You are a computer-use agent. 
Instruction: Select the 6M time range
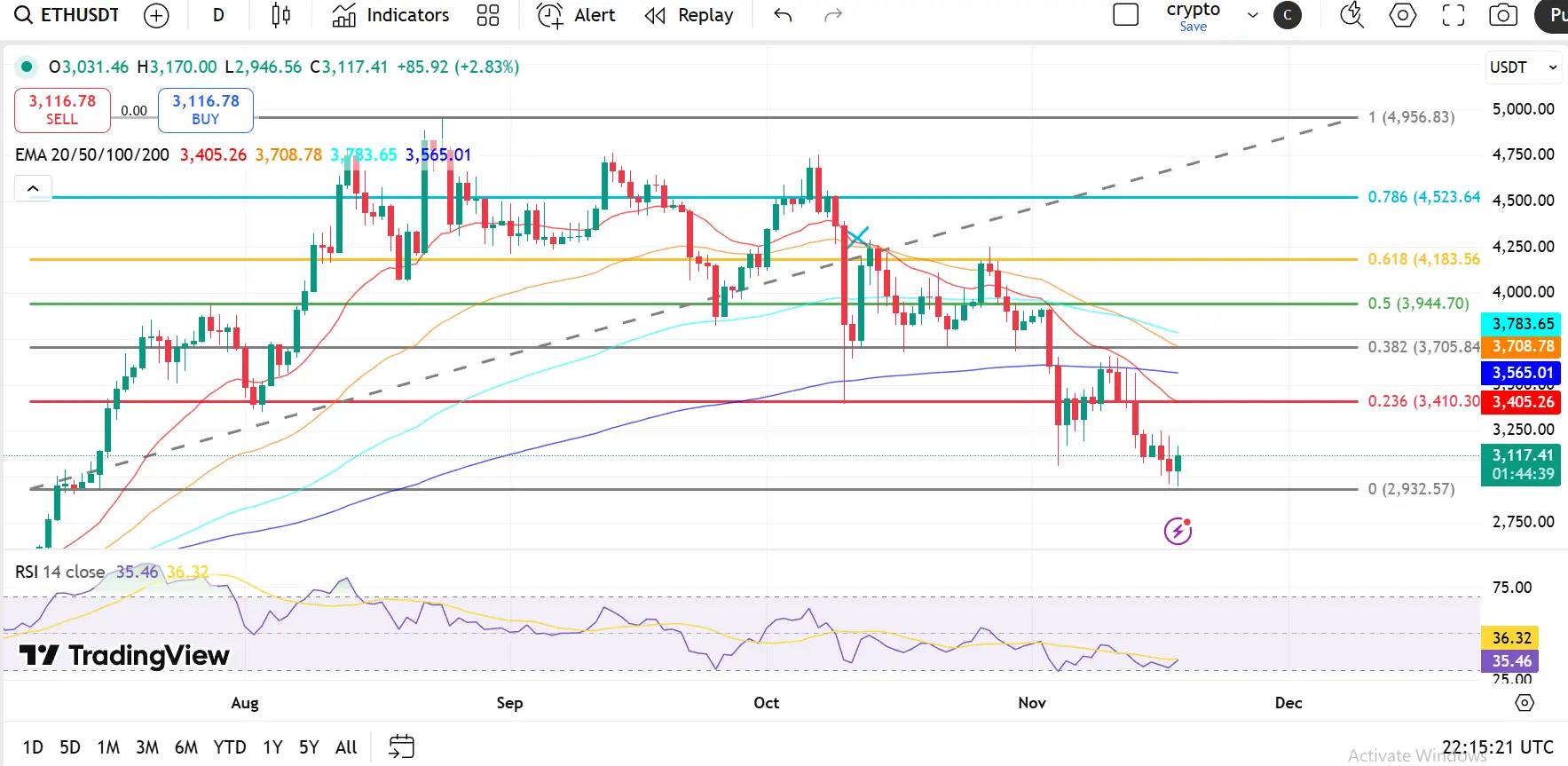(x=186, y=747)
